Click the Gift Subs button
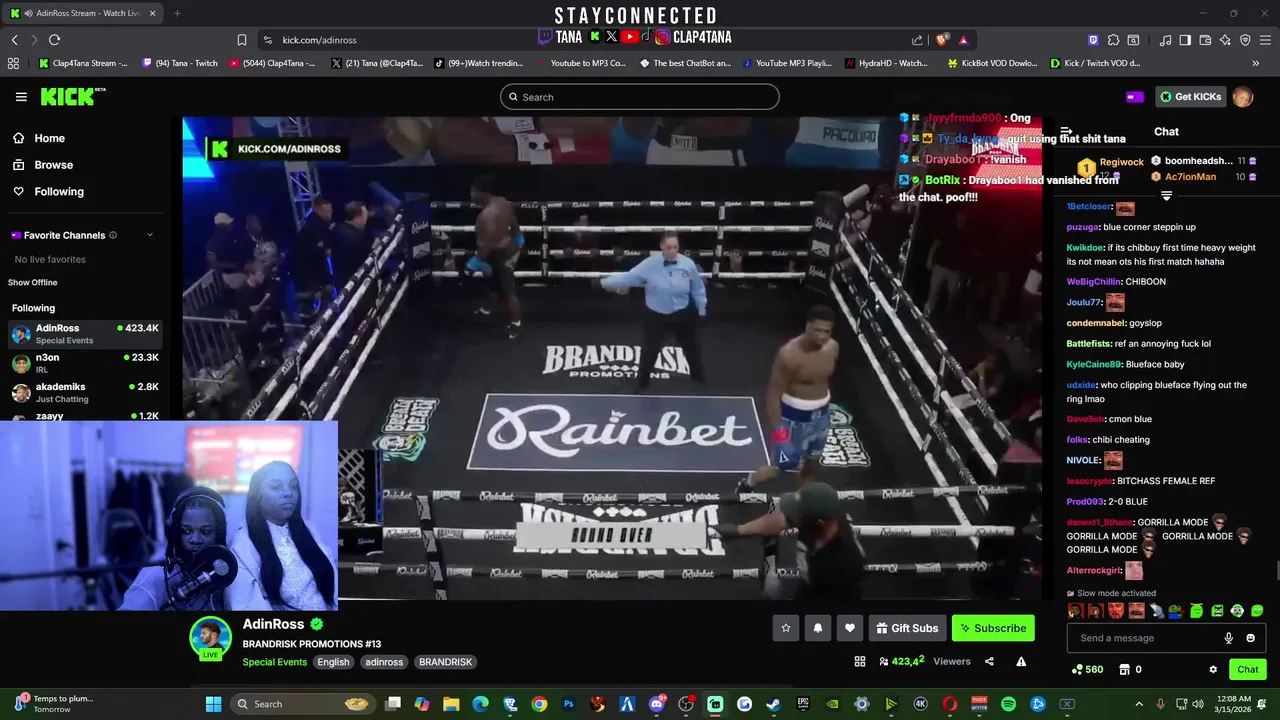Viewport: 1280px width, 720px height. click(x=907, y=628)
